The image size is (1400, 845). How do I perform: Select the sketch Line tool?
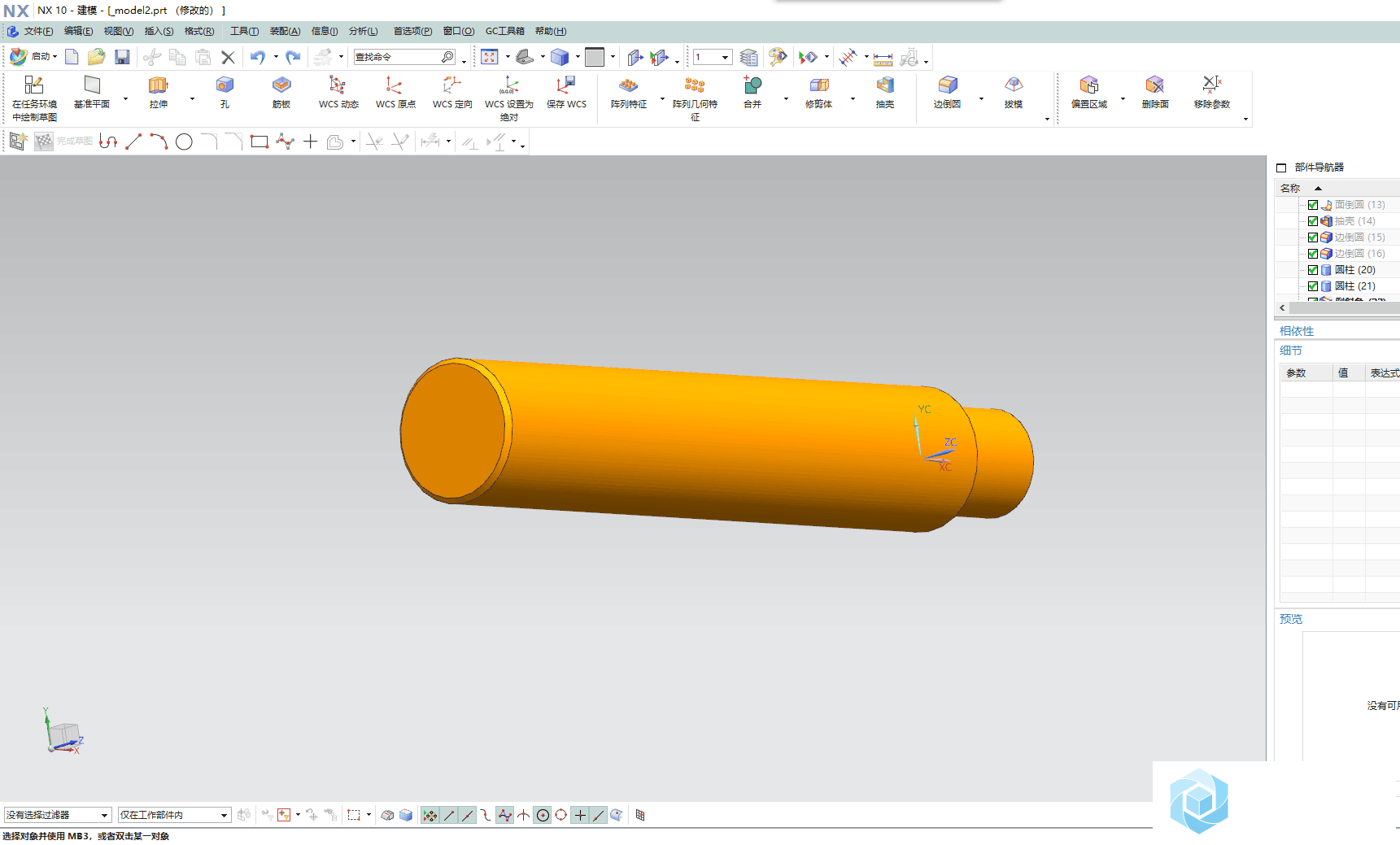click(133, 142)
